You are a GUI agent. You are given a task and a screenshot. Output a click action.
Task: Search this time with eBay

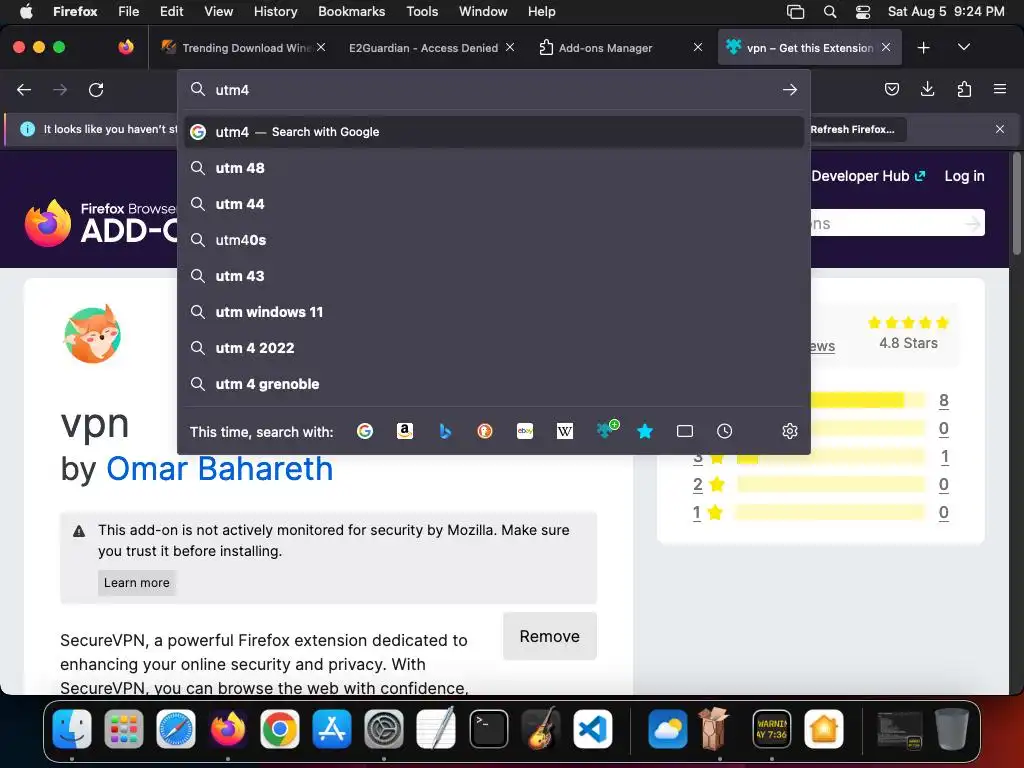(525, 431)
